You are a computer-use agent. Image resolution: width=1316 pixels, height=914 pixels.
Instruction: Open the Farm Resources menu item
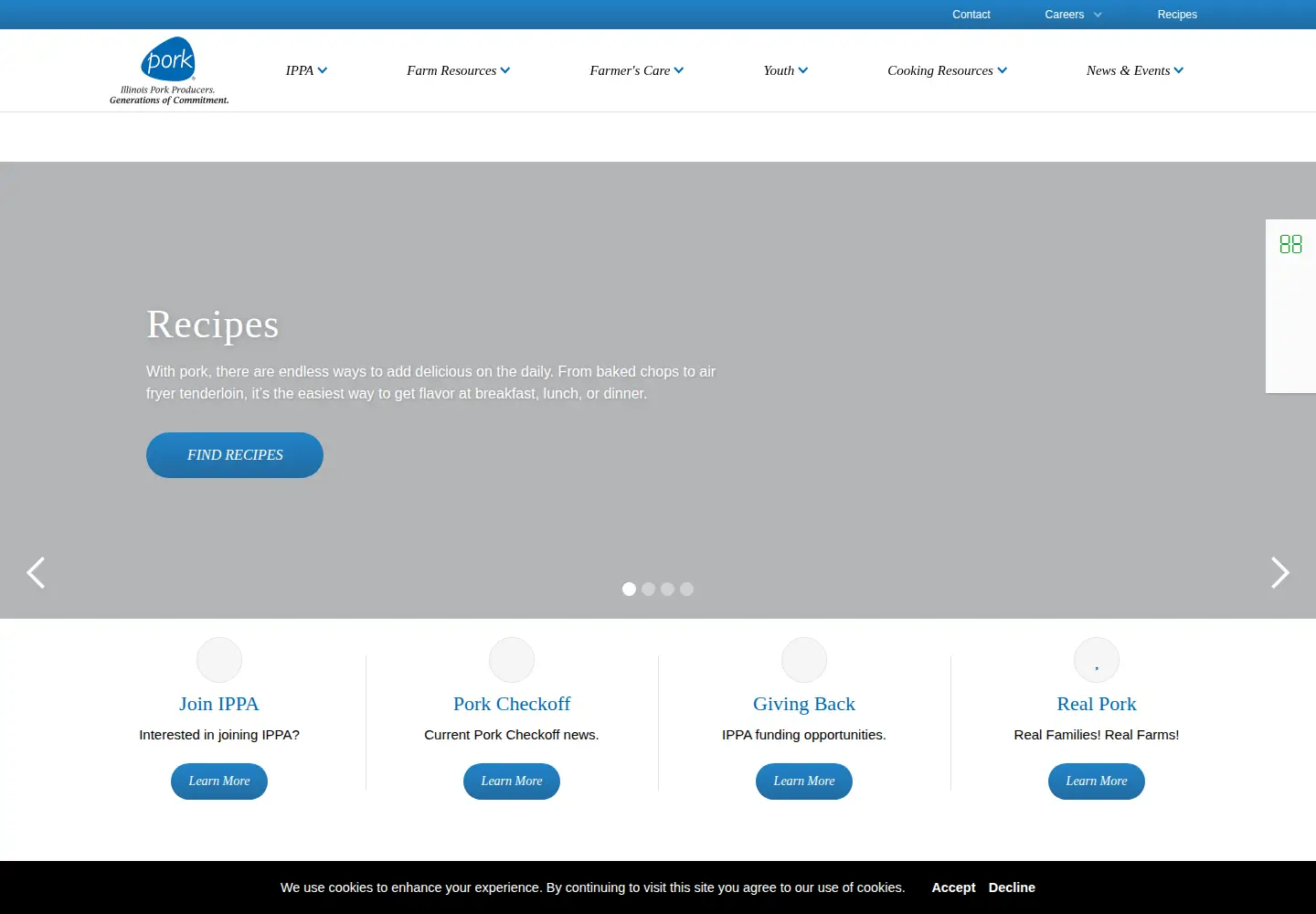click(451, 70)
